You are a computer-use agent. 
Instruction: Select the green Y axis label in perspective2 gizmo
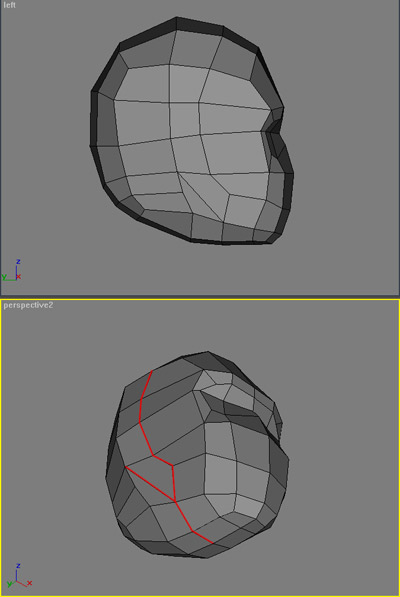tap(10, 584)
